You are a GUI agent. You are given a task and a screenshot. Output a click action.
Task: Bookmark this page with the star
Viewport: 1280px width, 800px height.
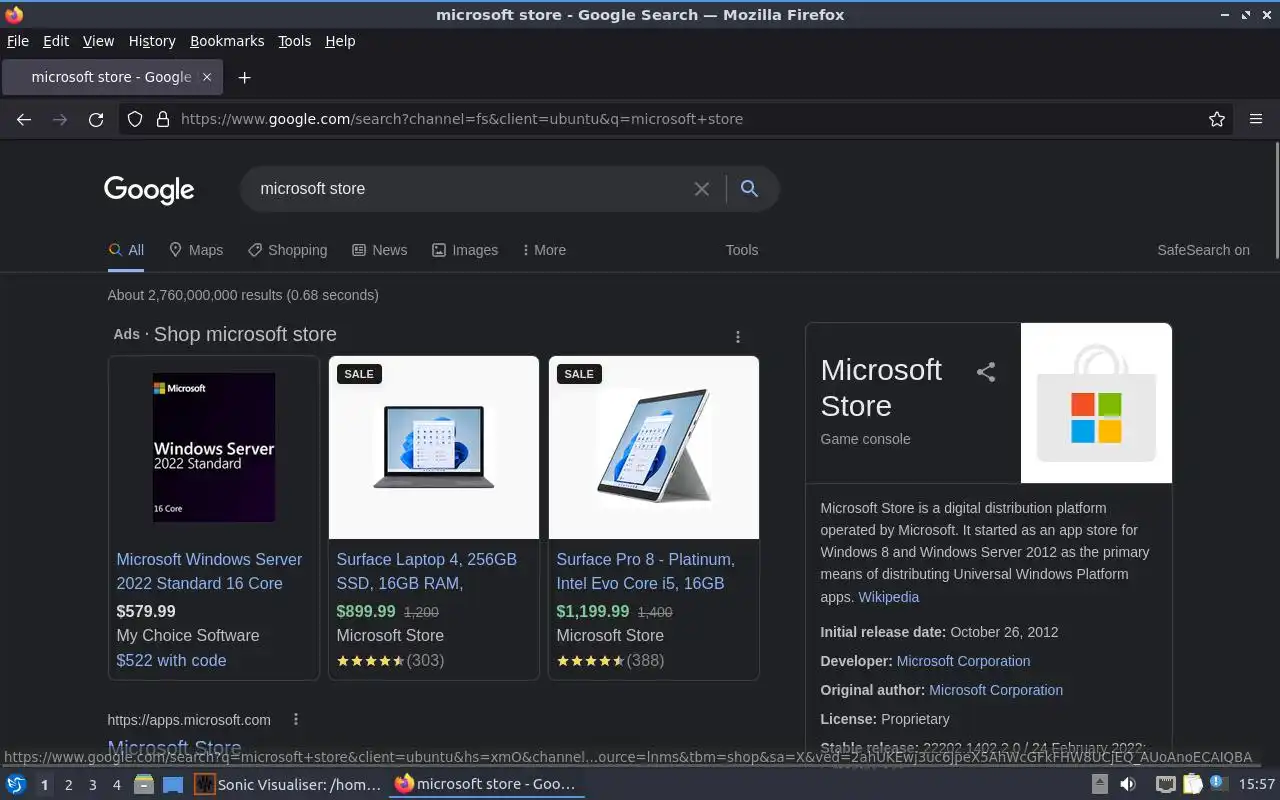1217,119
